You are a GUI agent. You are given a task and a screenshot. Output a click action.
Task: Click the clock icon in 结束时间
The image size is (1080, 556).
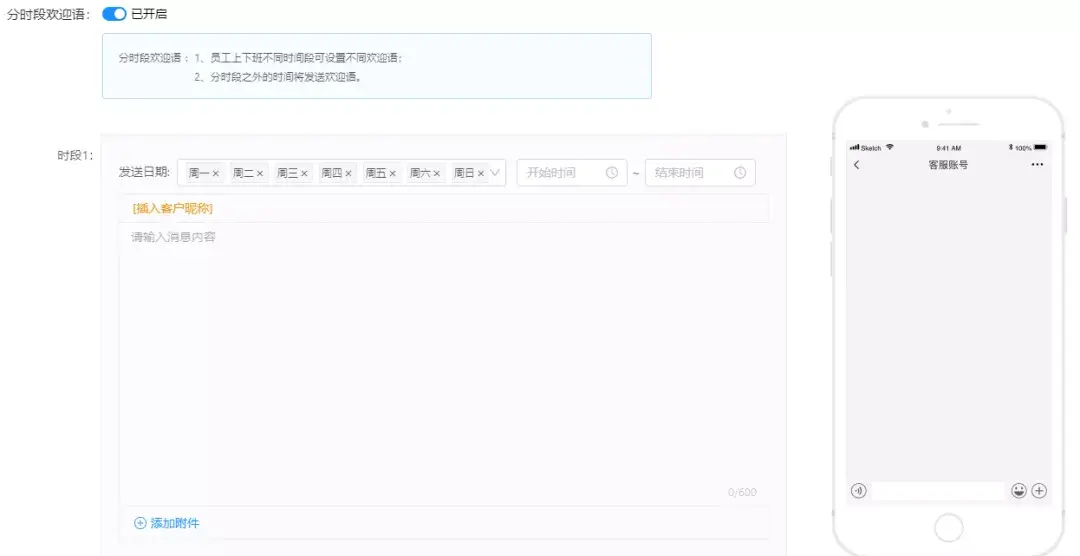pos(740,173)
